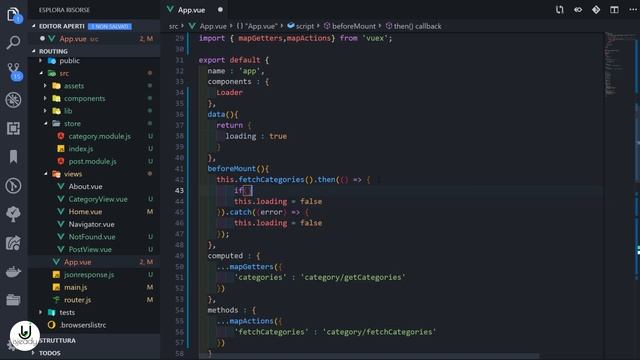Viewport: 640px width, 360px height.
Task: Open the Search view in activity bar
Action: point(13,42)
